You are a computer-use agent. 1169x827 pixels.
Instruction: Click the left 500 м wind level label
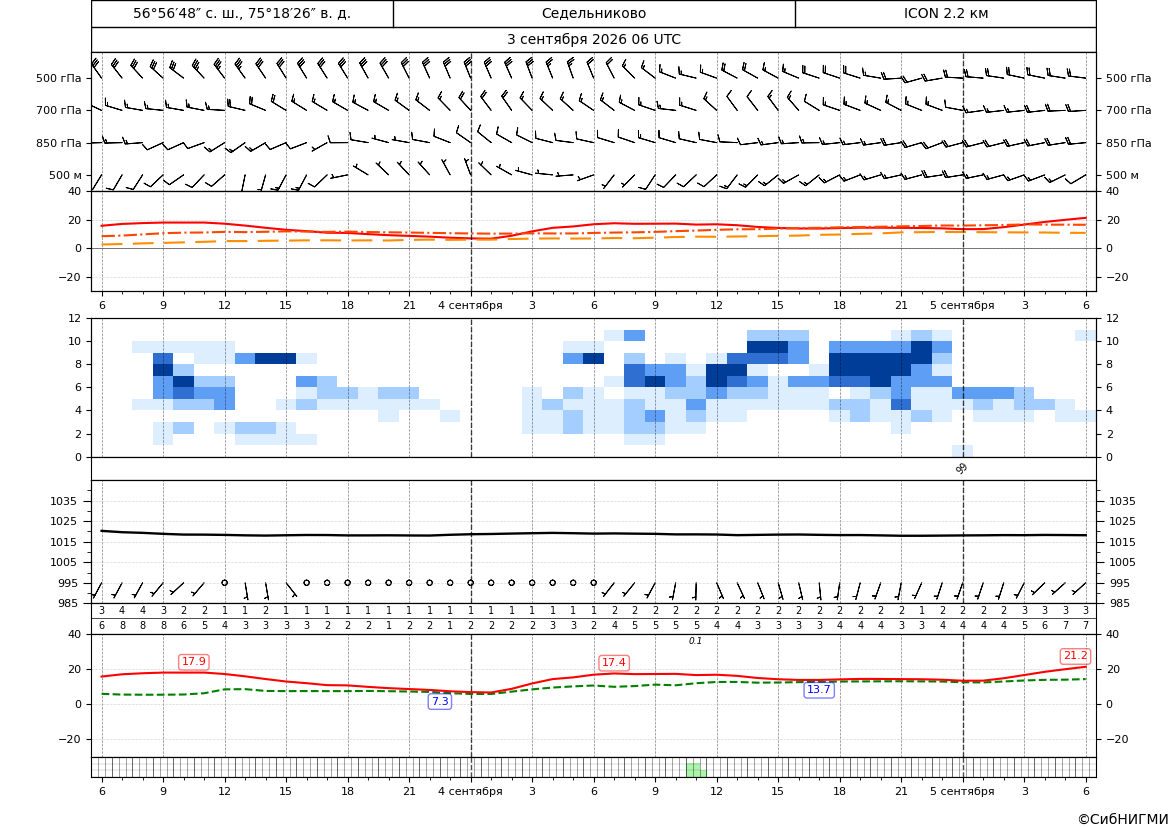point(66,175)
